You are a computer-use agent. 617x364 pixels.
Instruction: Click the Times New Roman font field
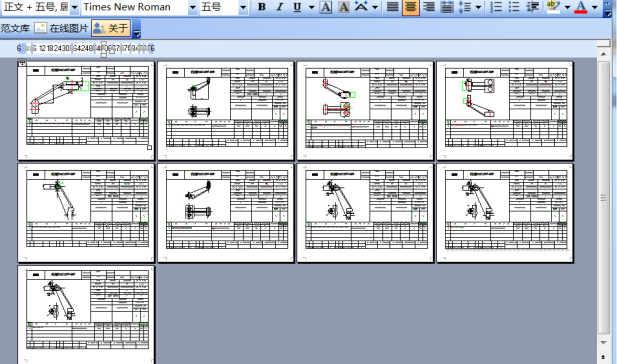coord(135,7)
